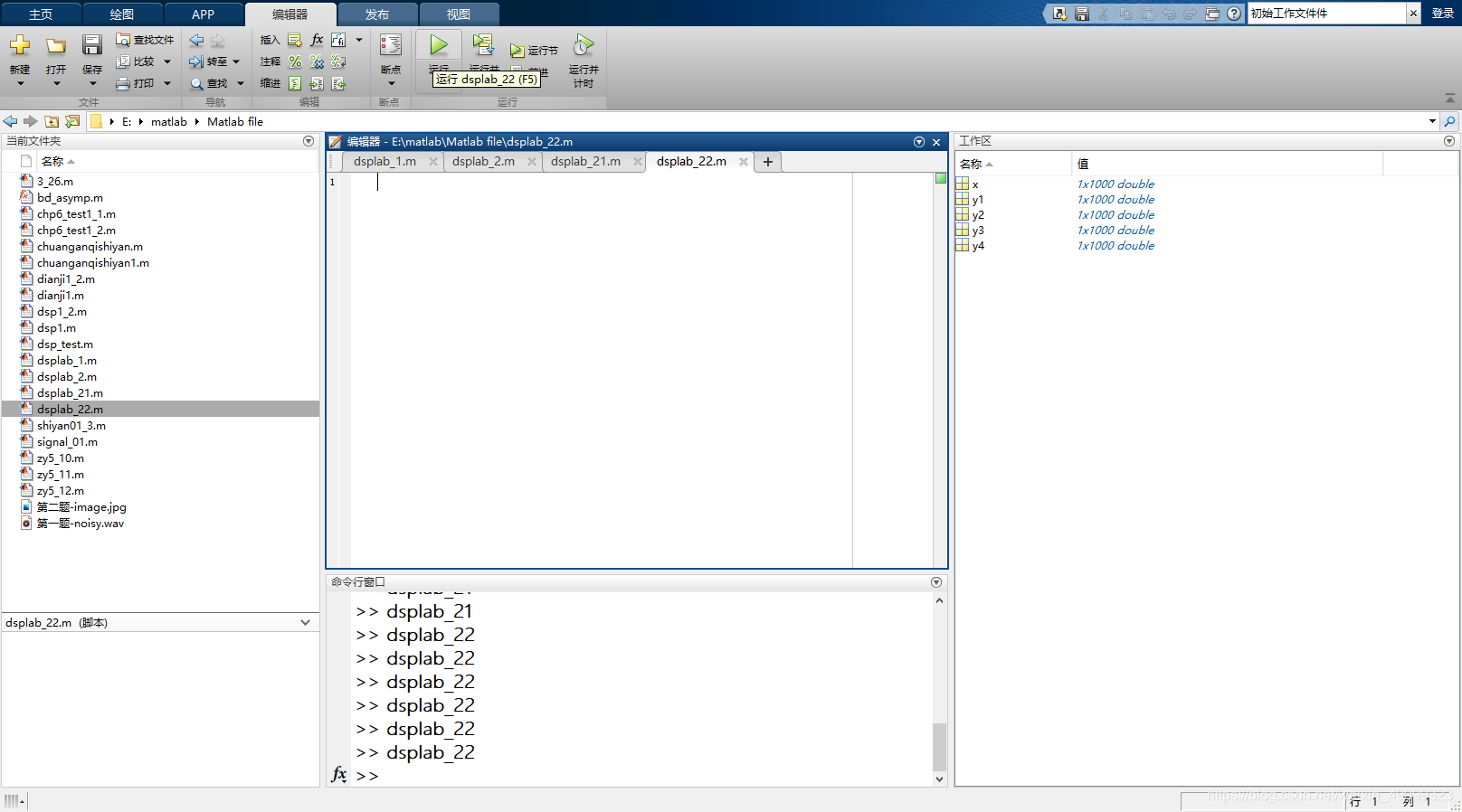Click the Save floppy disk icon in ribbon
Screen dimensions: 1462x812
click(x=91, y=45)
